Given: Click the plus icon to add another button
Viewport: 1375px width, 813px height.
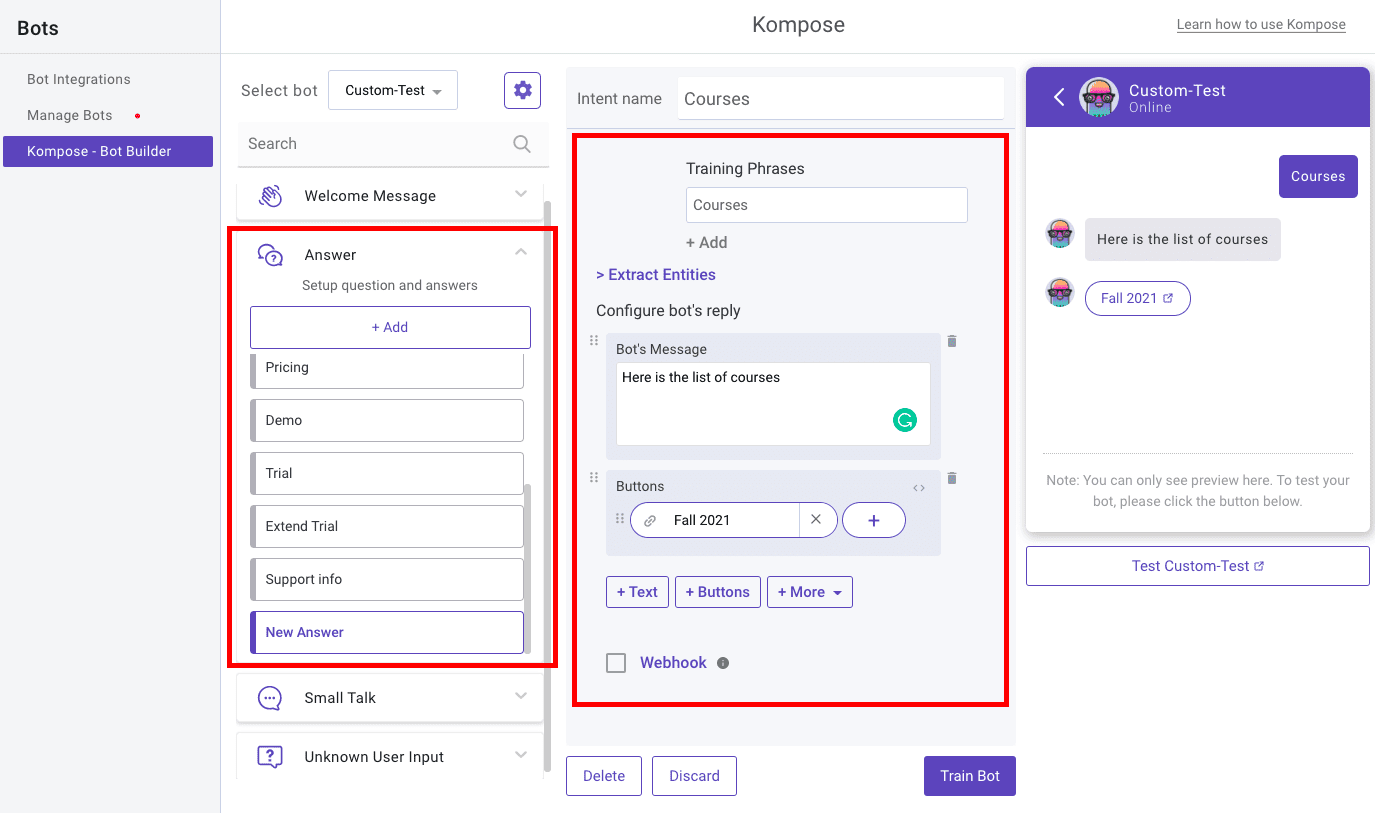Looking at the screenshot, I should [x=873, y=520].
